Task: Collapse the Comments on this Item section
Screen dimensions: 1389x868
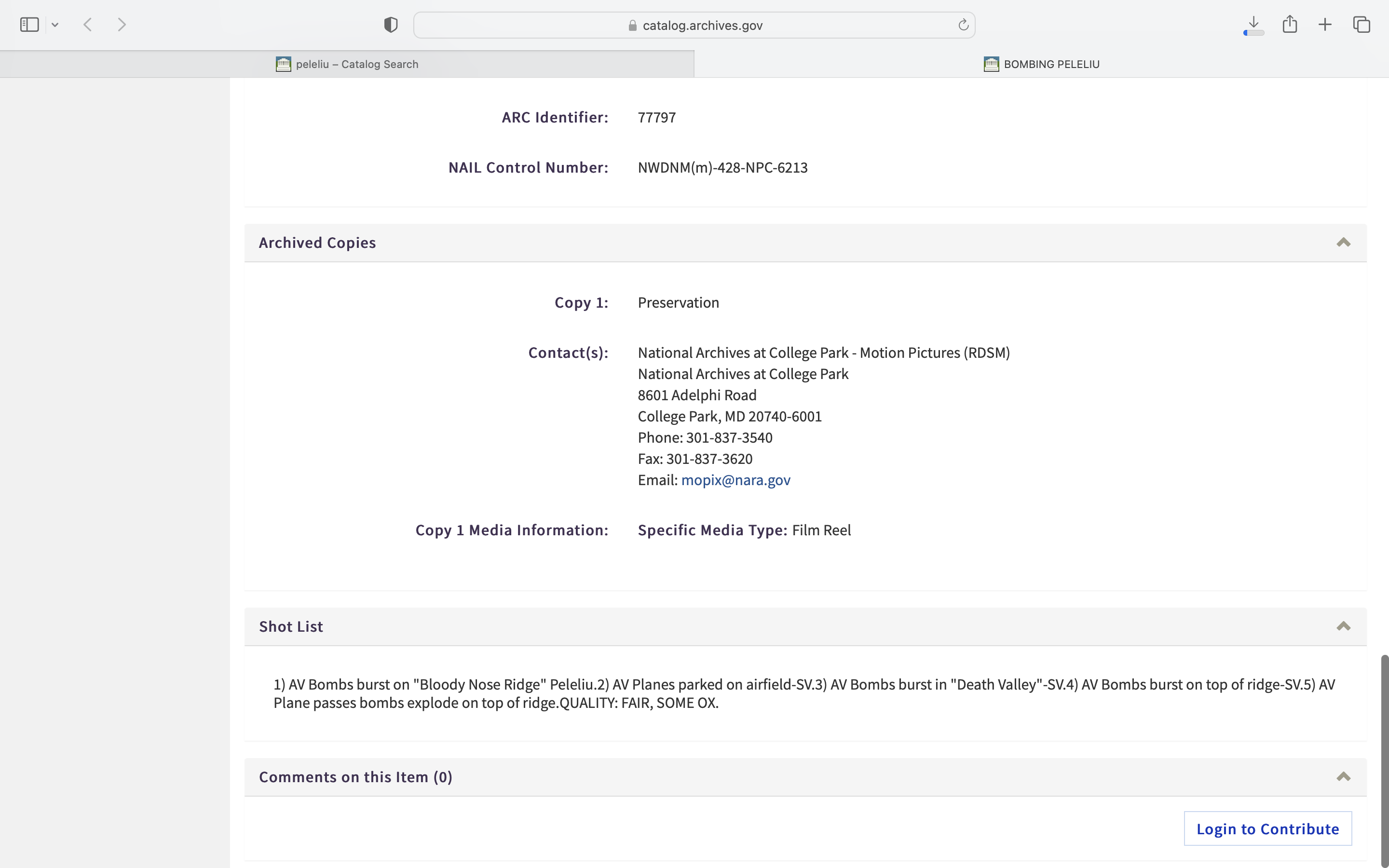Action: [1343, 777]
